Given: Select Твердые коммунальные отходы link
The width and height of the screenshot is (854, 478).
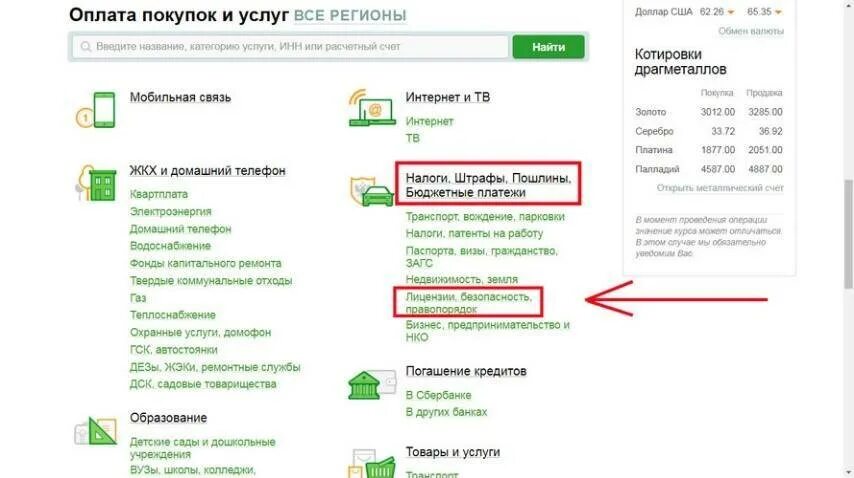Looking at the screenshot, I should click(211, 281).
